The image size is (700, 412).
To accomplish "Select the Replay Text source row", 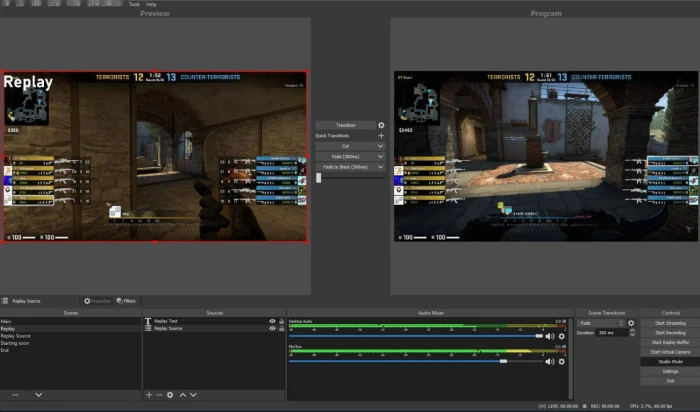I will pos(214,321).
